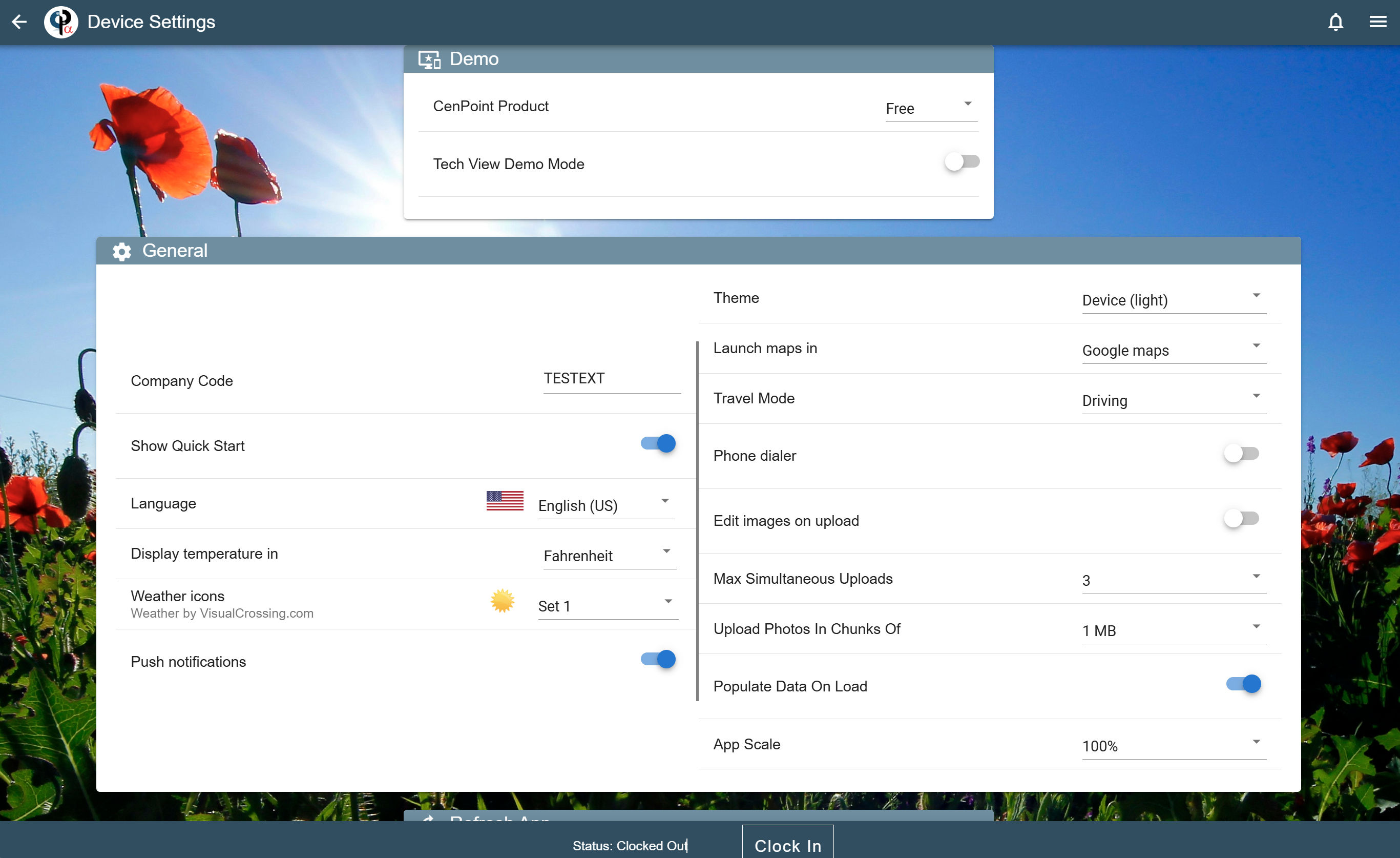This screenshot has width=1400, height=858.
Task: Toggle Tech View Demo Mode switch
Action: pos(962,161)
